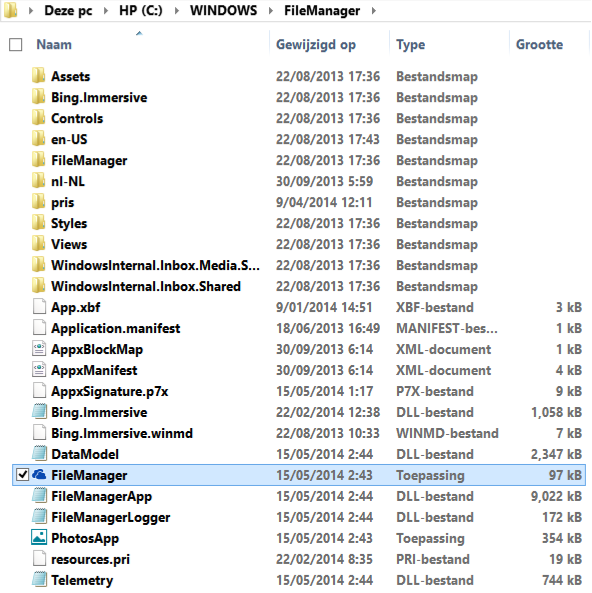
Task: Click the AppxManifest XML document icon
Action: (39, 369)
